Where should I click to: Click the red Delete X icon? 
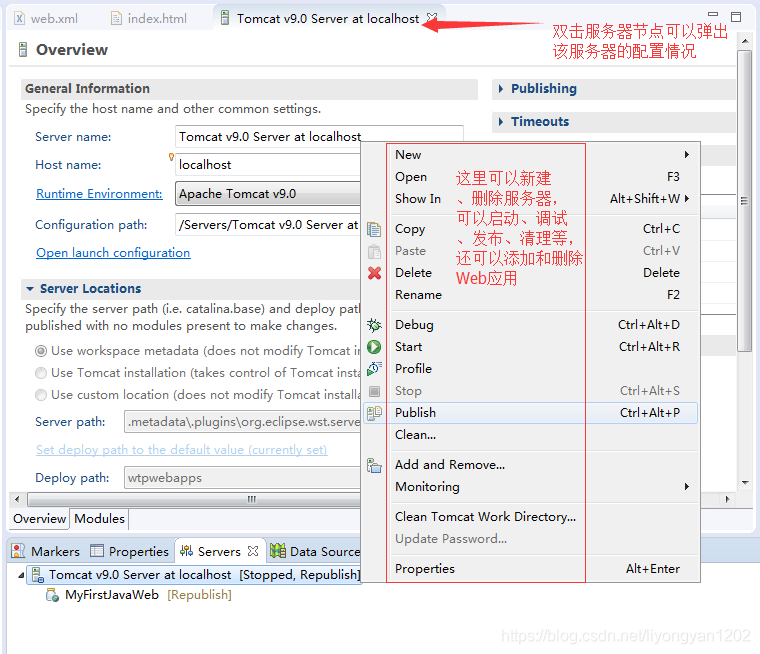tap(374, 273)
